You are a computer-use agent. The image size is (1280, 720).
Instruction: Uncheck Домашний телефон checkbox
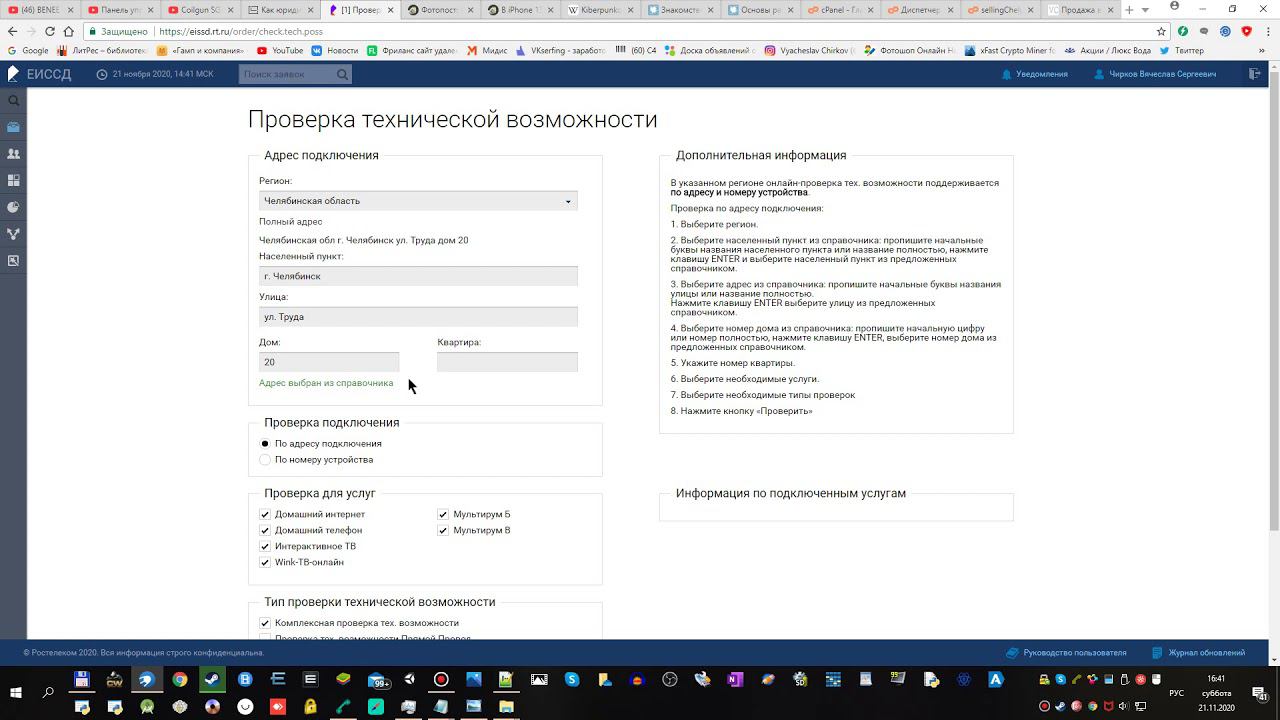pyautogui.click(x=265, y=531)
